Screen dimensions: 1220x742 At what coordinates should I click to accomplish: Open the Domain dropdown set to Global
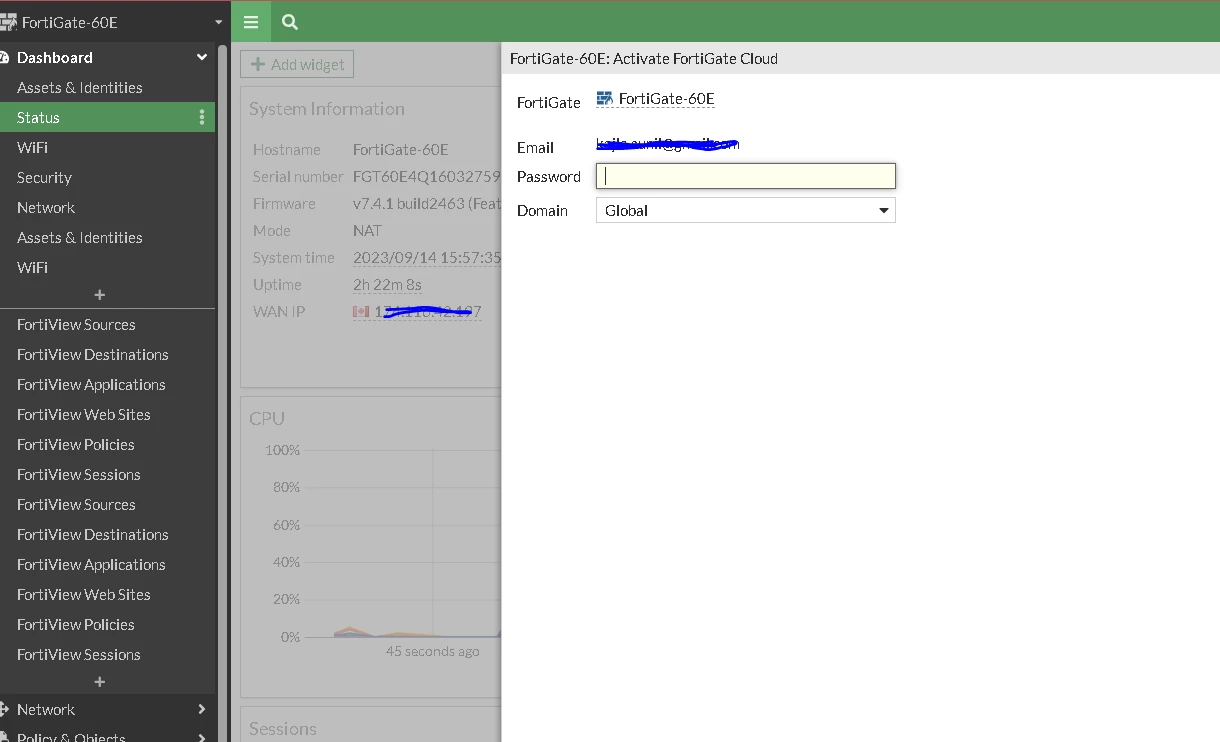click(745, 210)
